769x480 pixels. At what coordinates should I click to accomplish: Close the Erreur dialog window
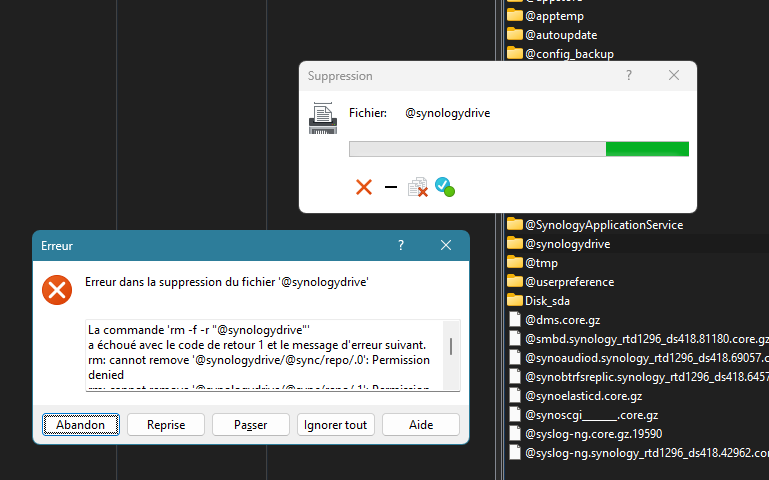[446, 245]
